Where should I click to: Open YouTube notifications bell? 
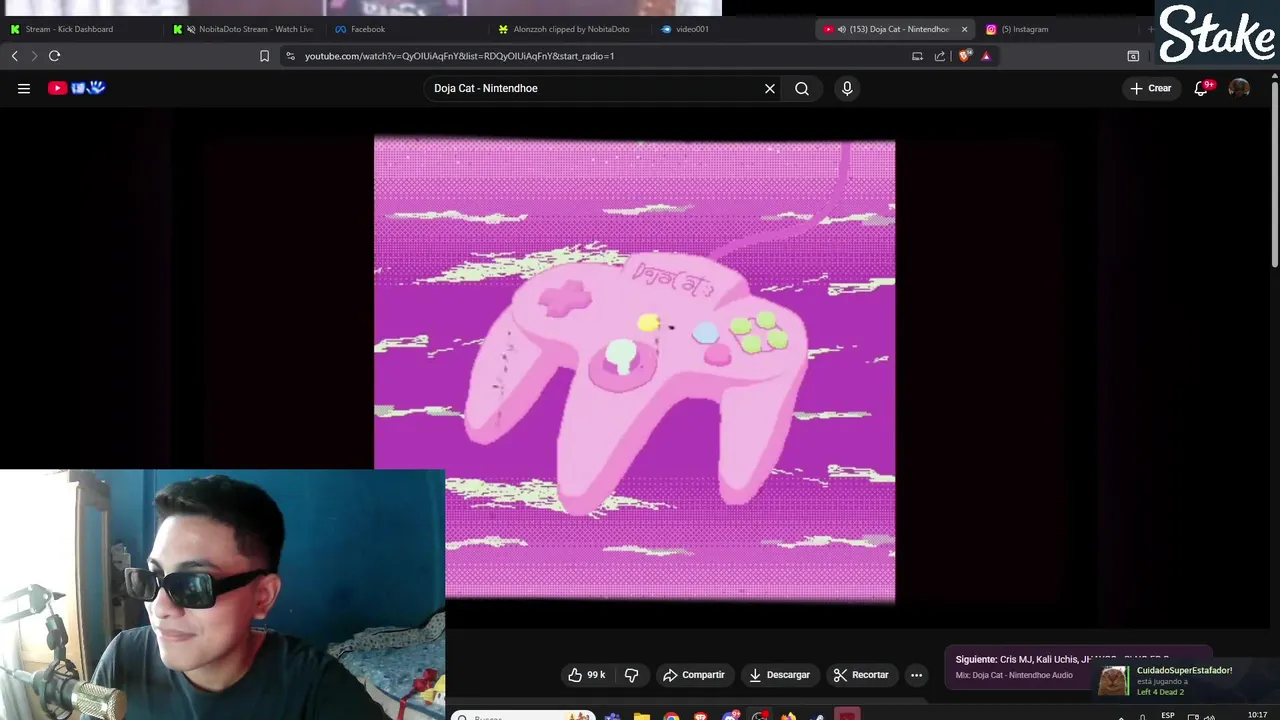click(x=1202, y=88)
